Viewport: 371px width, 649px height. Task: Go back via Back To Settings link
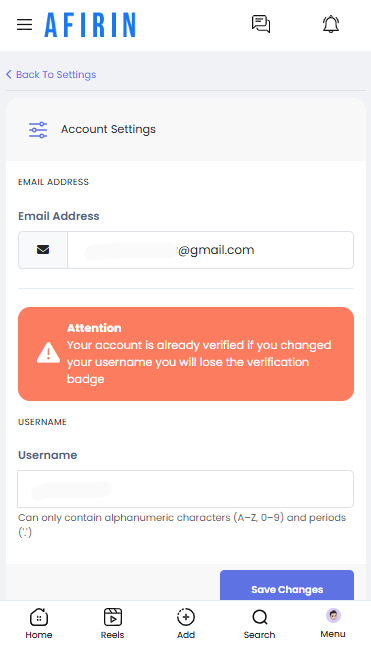click(51, 75)
